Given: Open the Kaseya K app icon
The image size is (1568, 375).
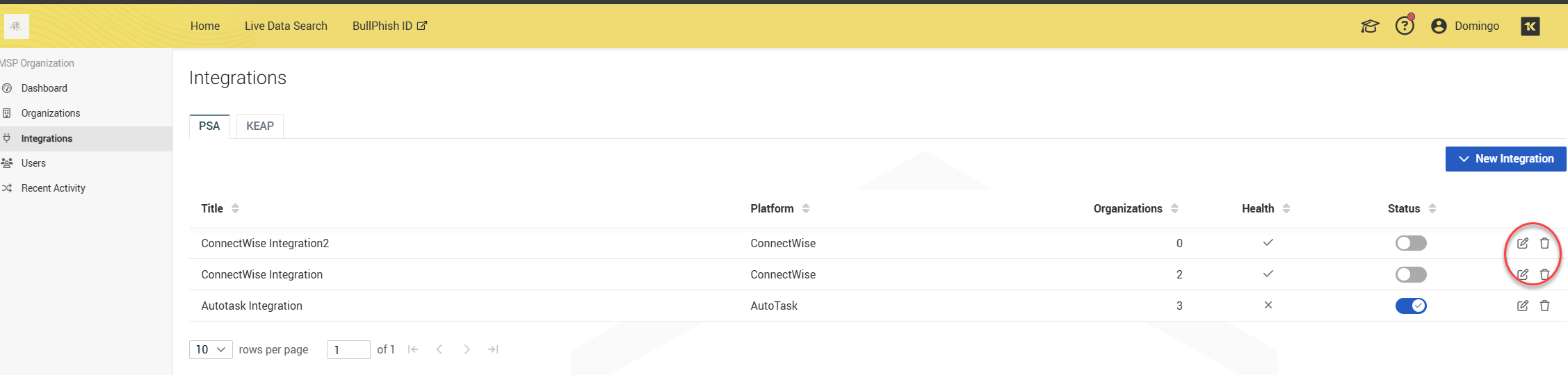Looking at the screenshot, I should [1530, 26].
